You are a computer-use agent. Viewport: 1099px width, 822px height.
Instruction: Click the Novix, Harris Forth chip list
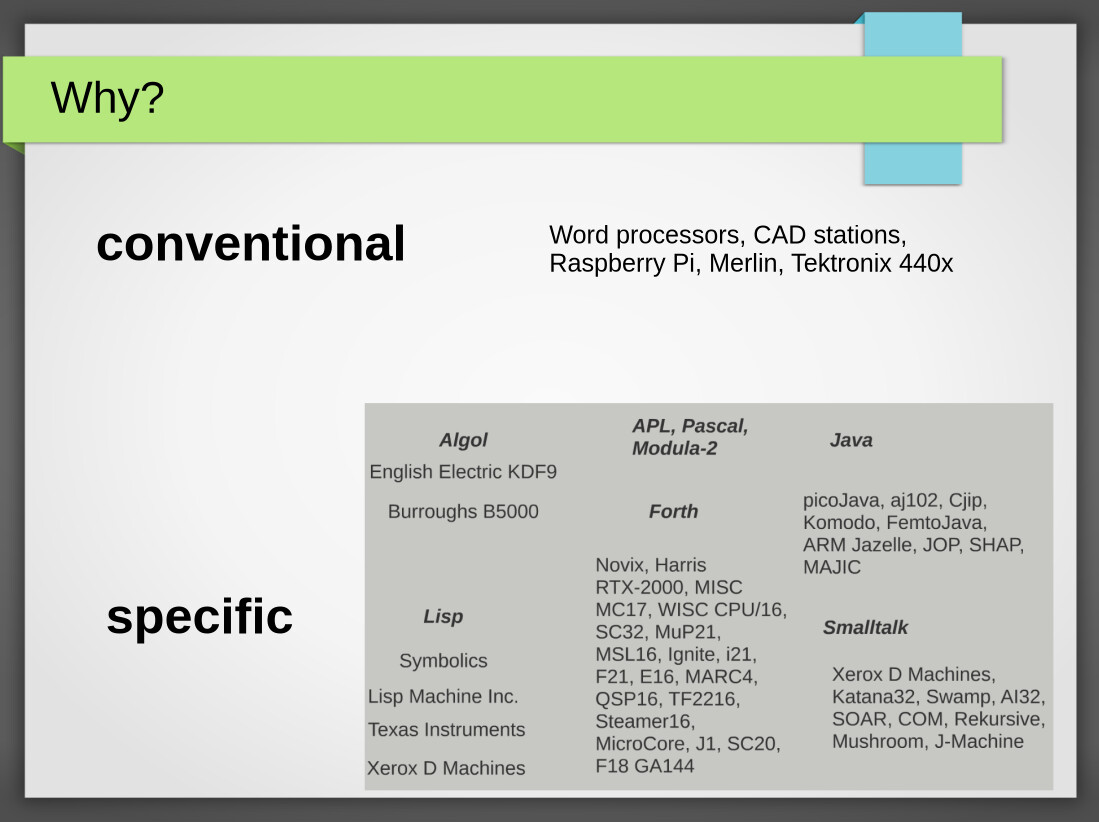coord(691,665)
